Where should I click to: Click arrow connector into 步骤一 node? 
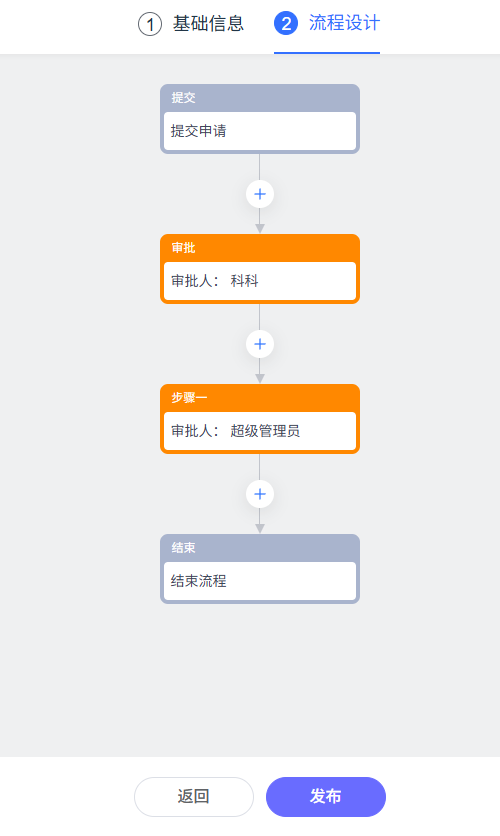[260, 379]
